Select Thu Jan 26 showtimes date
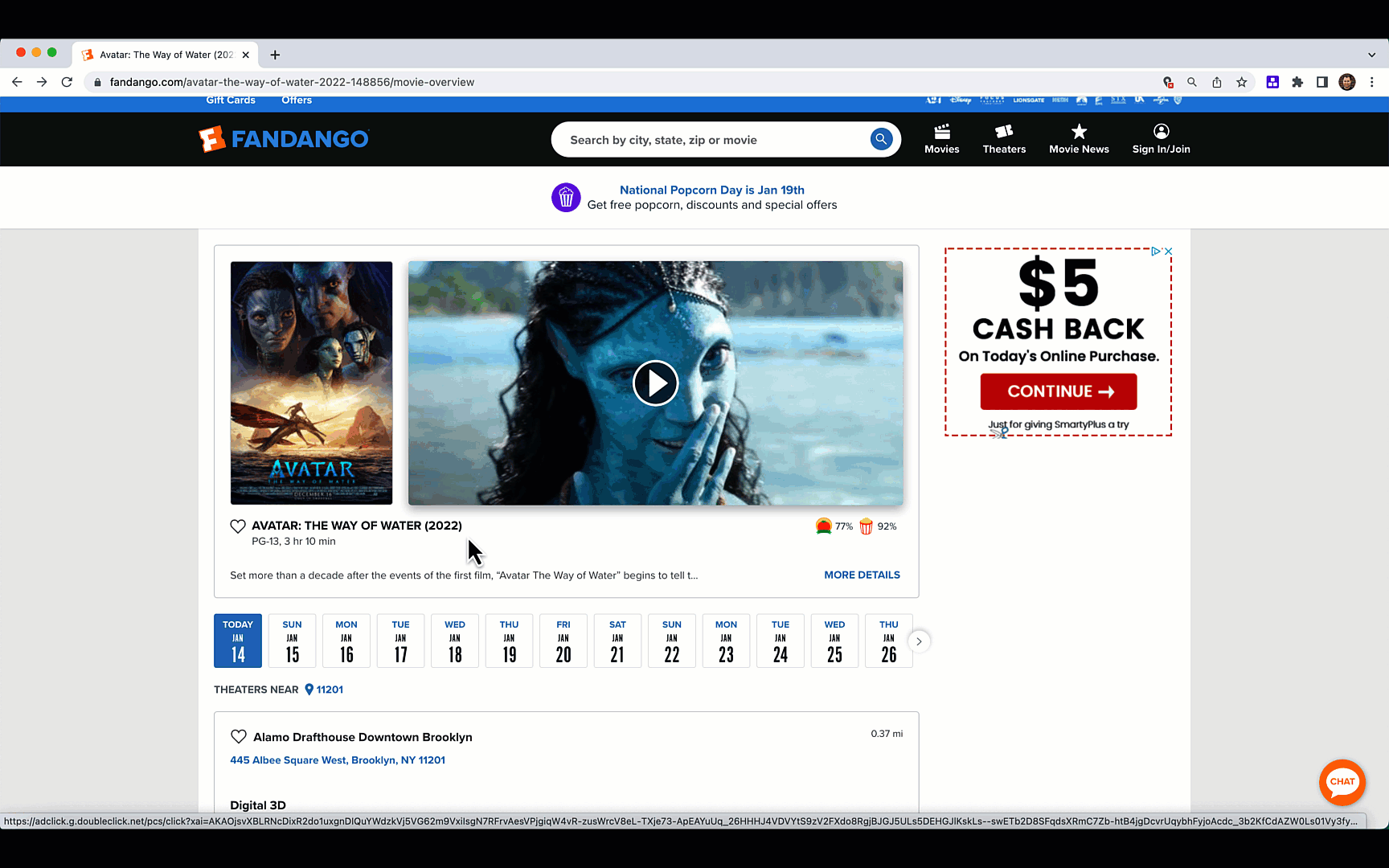Viewport: 1389px width, 868px height. 889,641
